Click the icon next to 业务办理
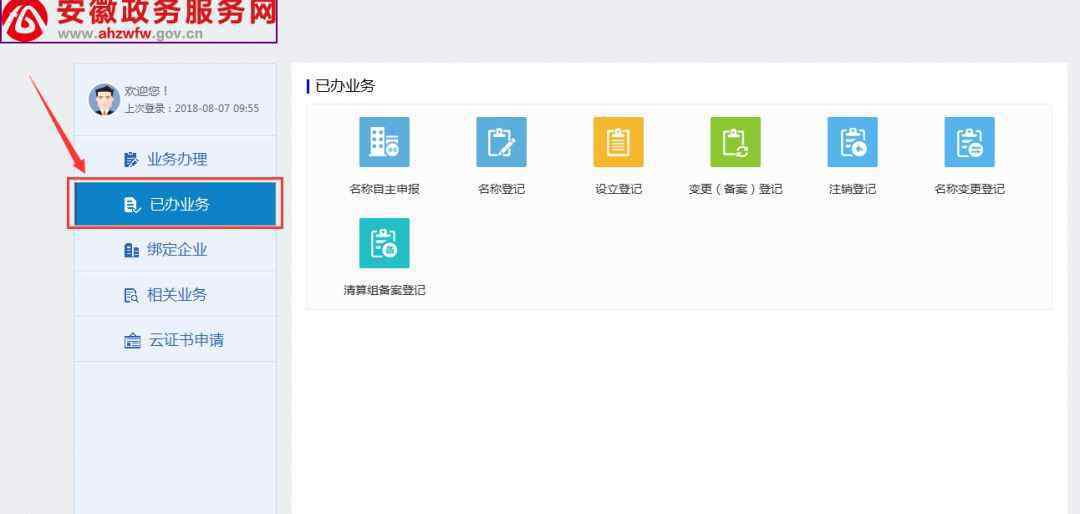 (131, 160)
